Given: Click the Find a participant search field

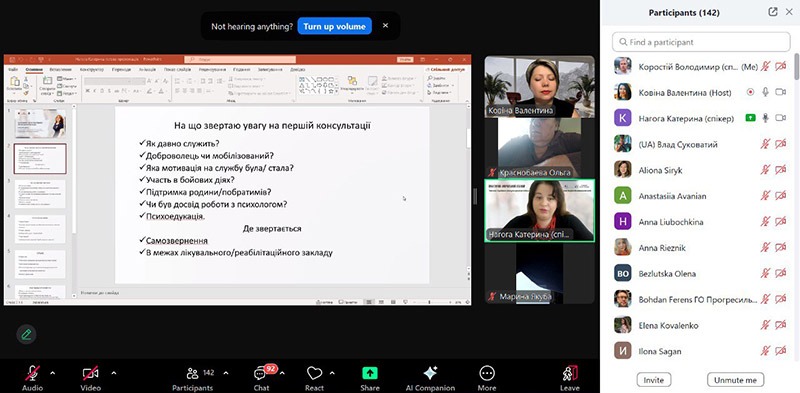Looking at the screenshot, I should pos(701,42).
